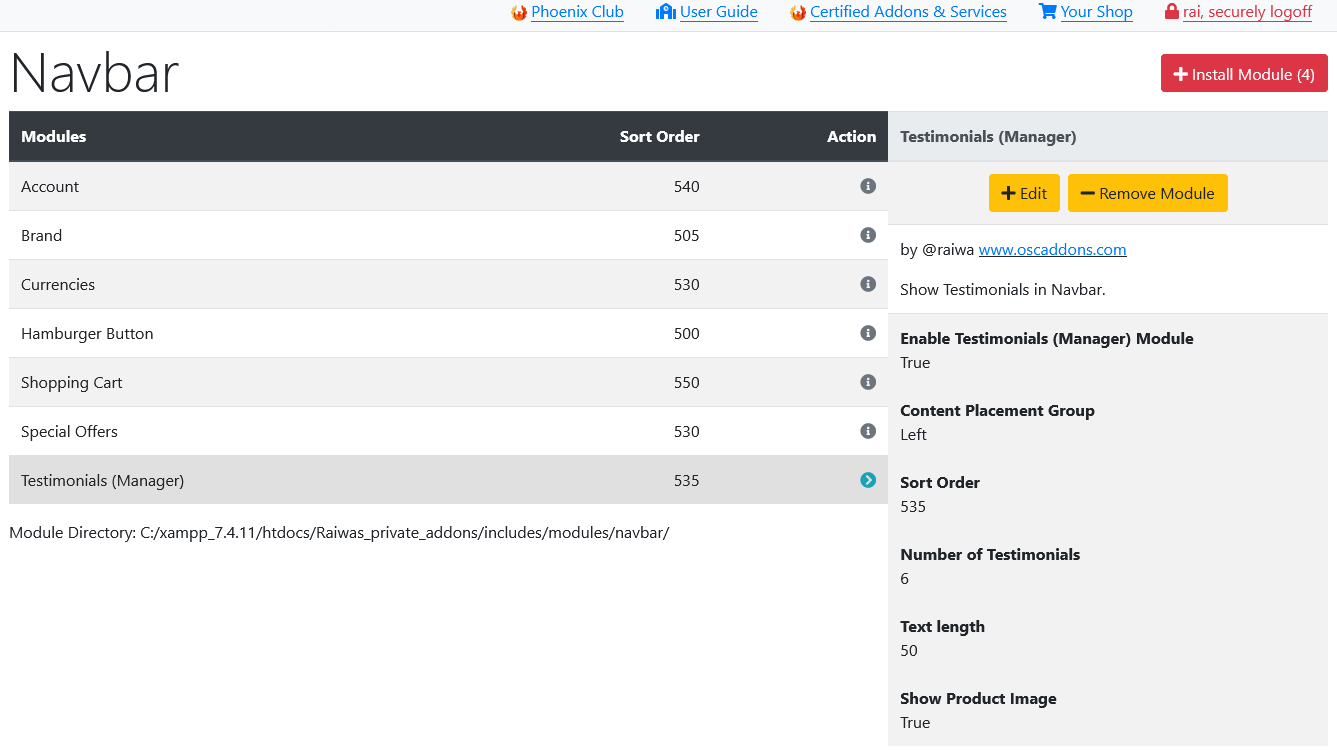The width and height of the screenshot is (1337, 750).
Task: Click the info icon in Hamburger Button row
Action: point(868,333)
